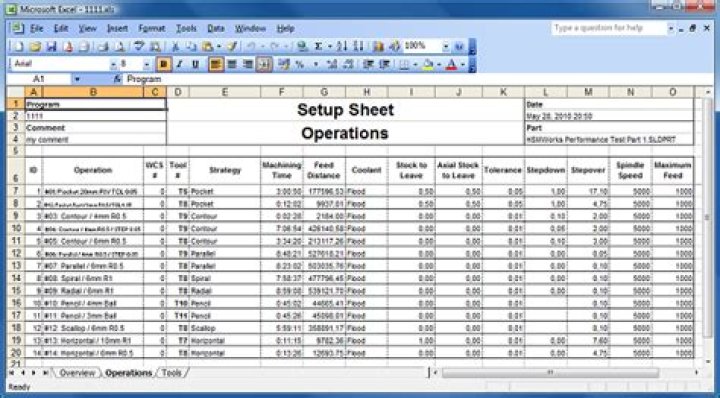Open the Arial font name dropdown
This screenshot has height=398, width=720.
point(113,64)
